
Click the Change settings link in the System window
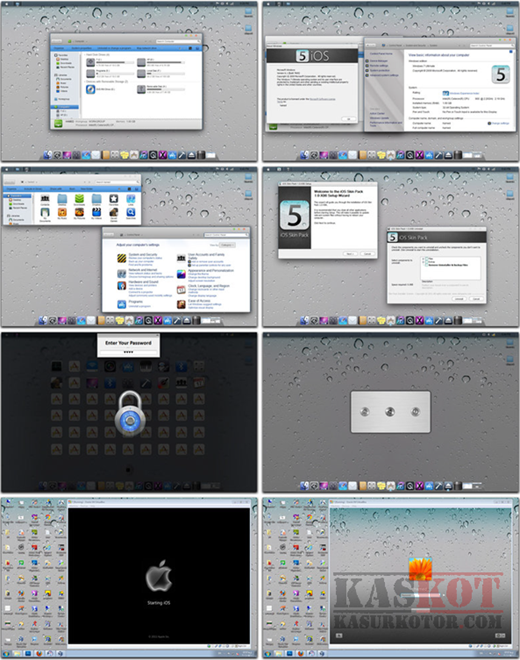(x=500, y=123)
